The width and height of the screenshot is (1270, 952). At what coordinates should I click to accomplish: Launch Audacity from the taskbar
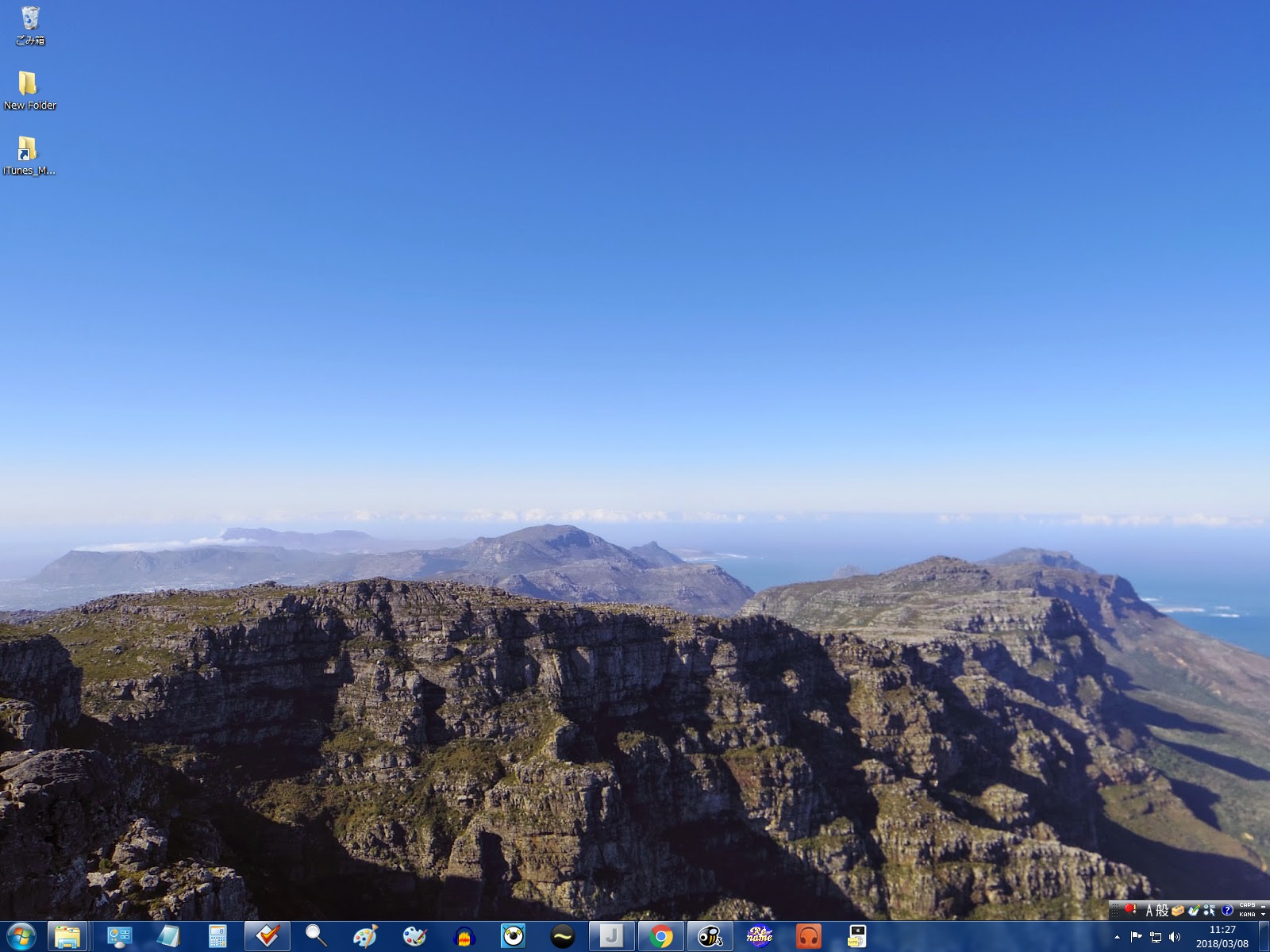click(464, 937)
